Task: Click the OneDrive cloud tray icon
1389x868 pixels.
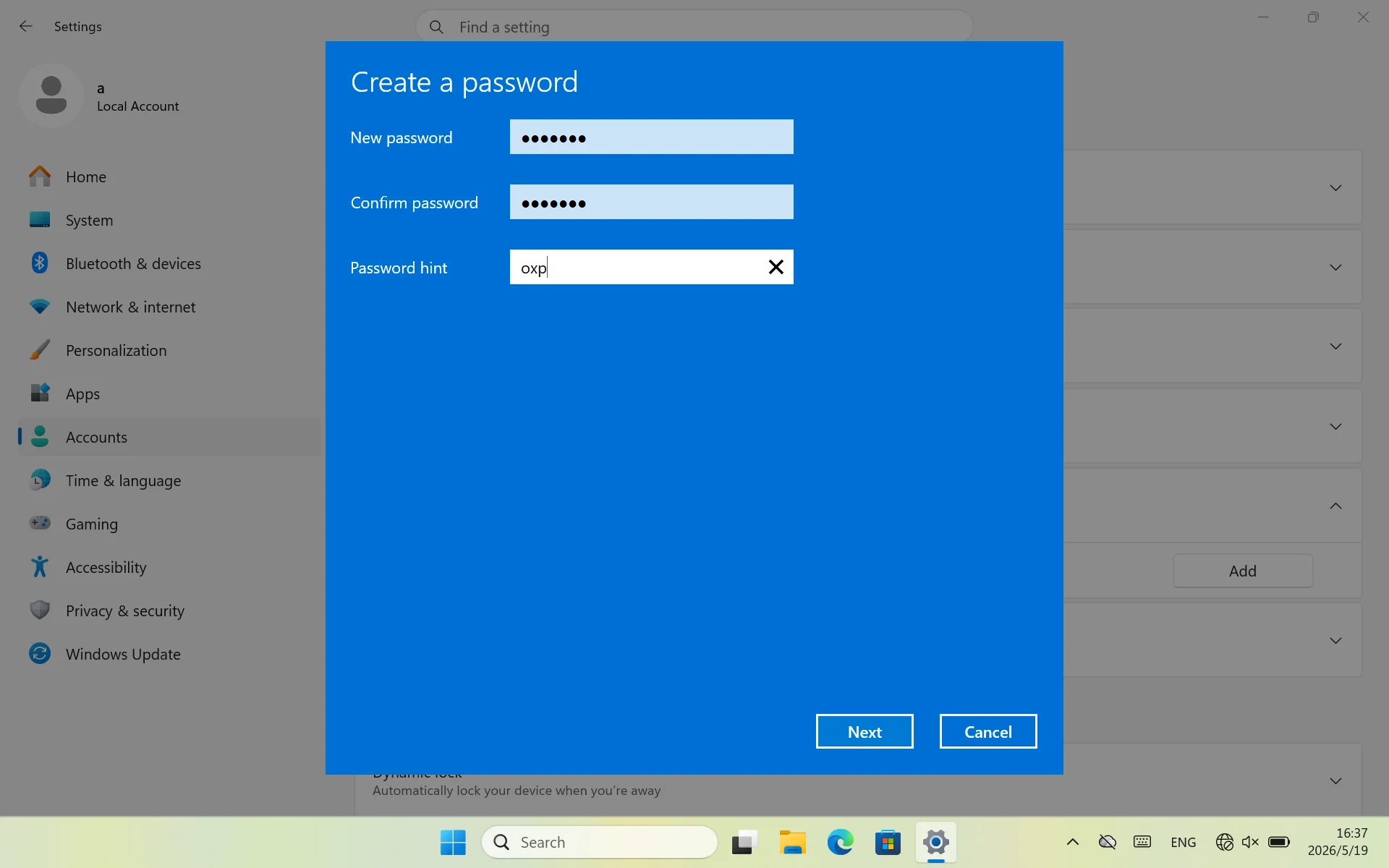Action: (x=1107, y=842)
